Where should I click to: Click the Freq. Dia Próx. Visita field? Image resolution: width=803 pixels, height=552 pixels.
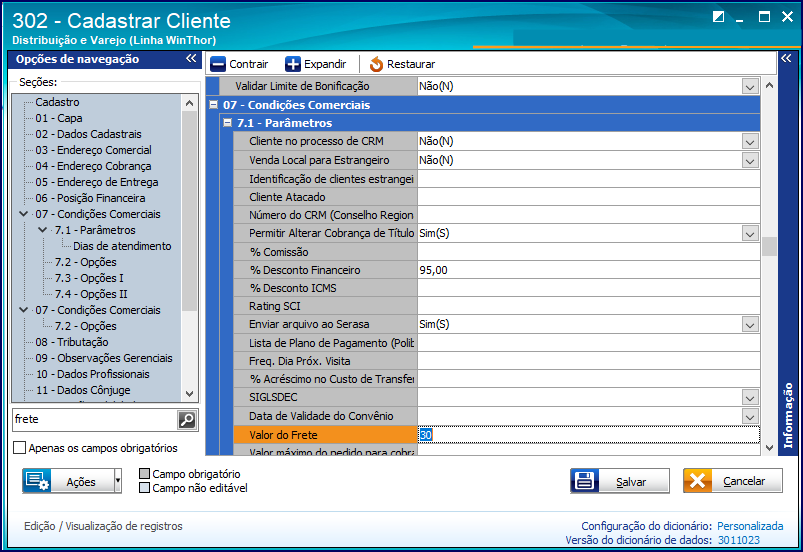[x=588, y=361]
